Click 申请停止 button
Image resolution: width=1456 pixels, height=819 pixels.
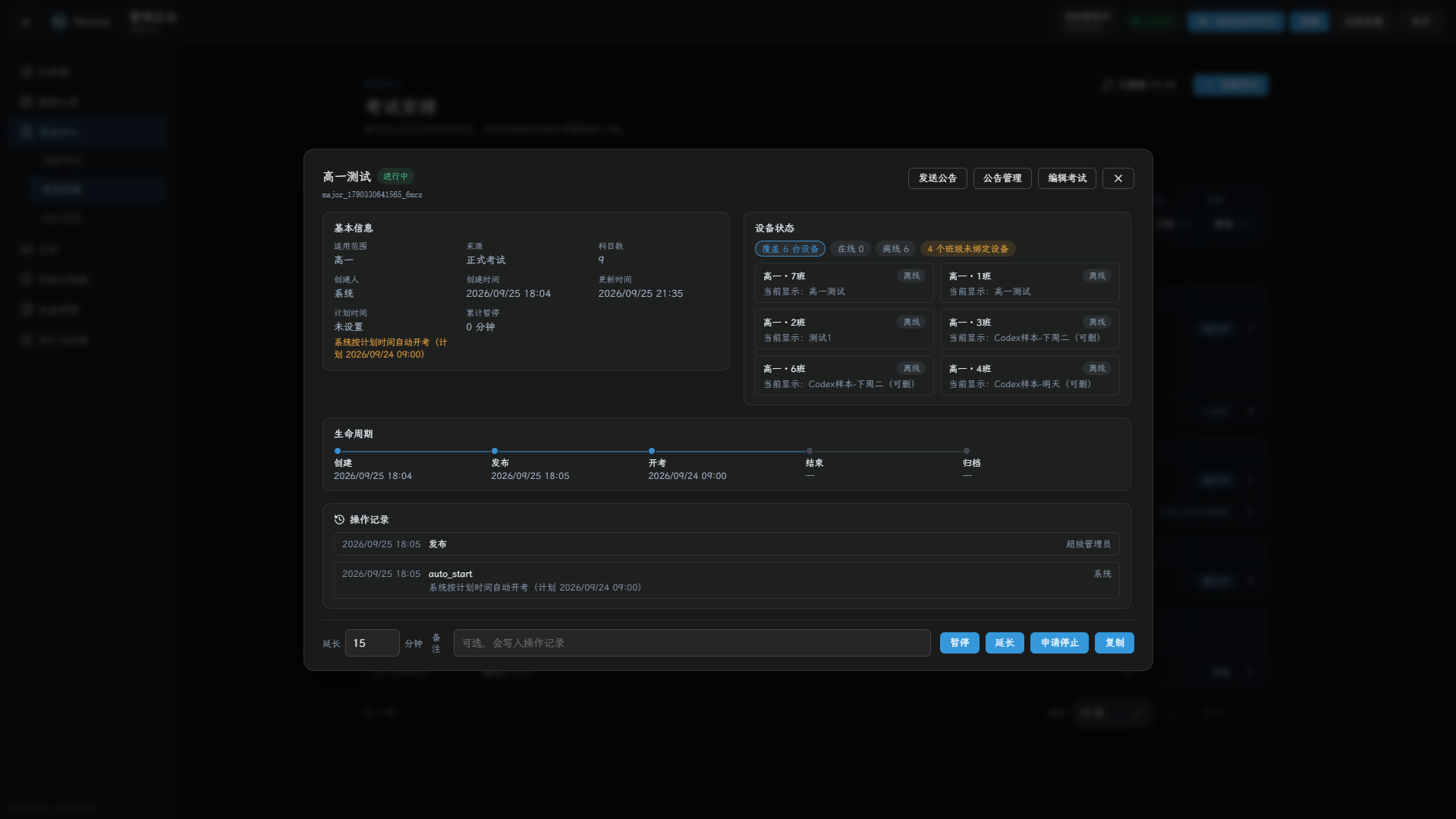(1059, 643)
